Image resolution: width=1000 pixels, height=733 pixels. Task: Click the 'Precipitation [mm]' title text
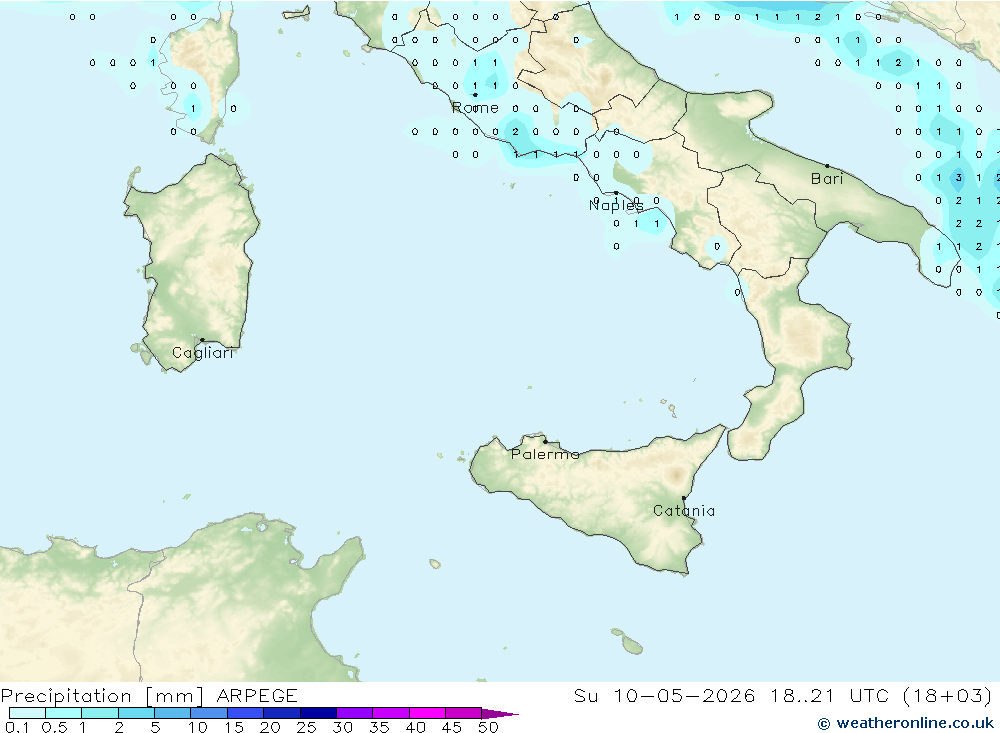pos(102,695)
